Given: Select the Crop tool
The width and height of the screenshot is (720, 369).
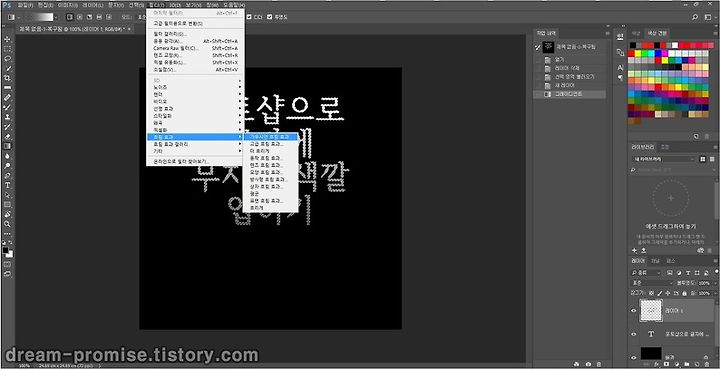Looking at the screenshot, I should click(x=7, y=78).
